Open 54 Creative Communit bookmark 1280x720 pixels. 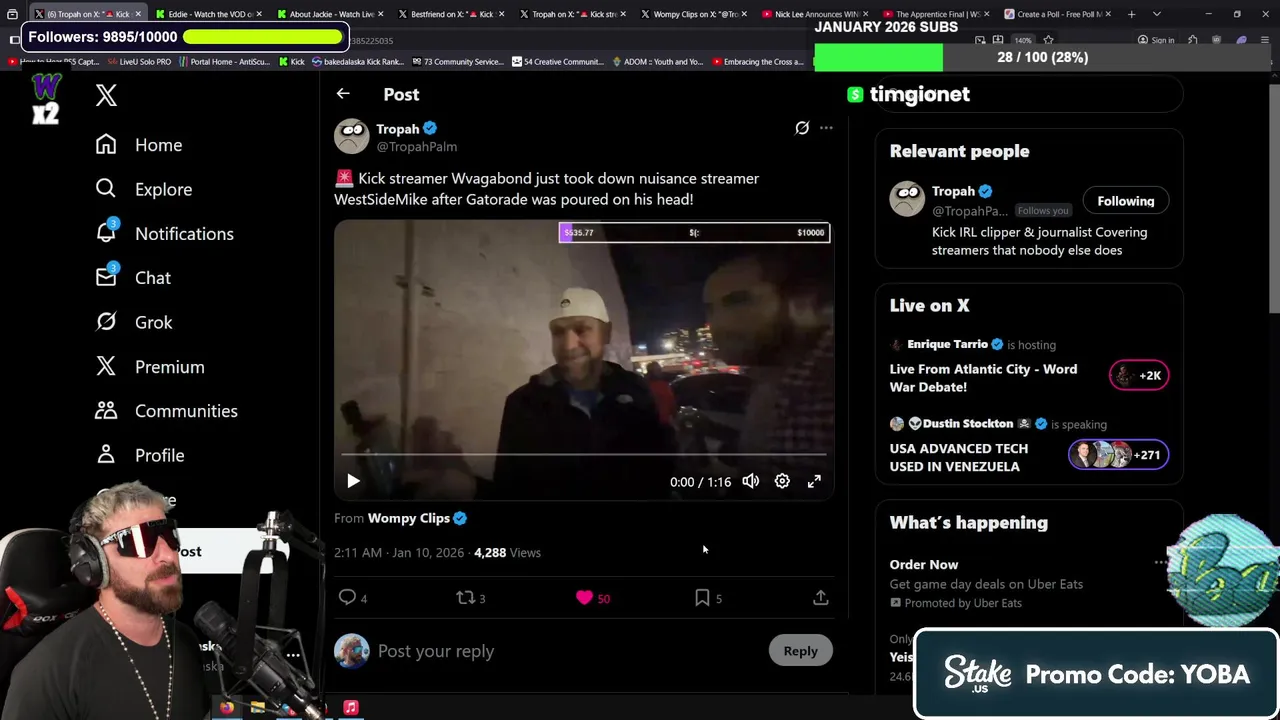click(x=557, y=62)
